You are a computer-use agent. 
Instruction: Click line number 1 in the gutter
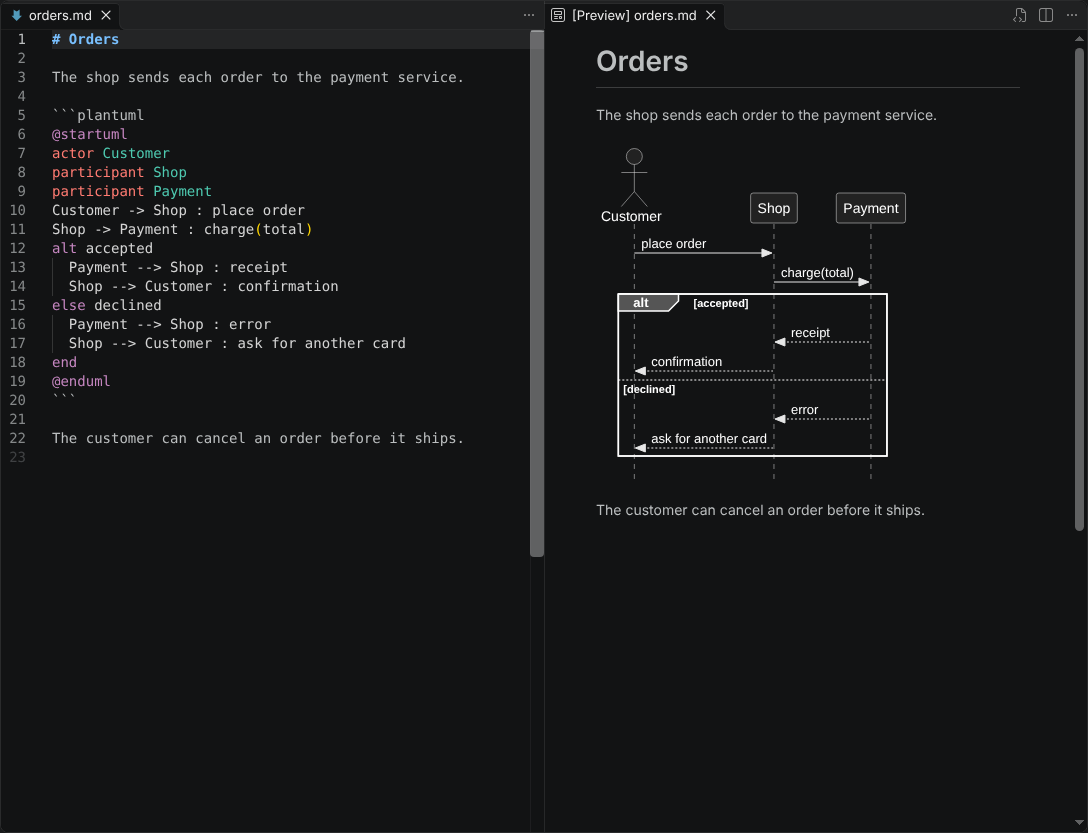click(x=22, y=40)
